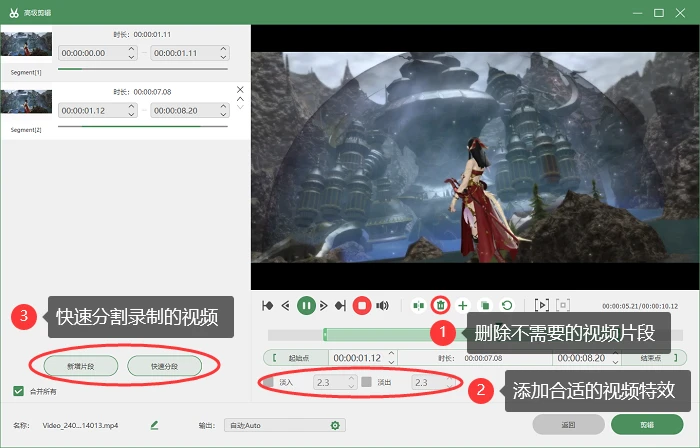
Task: Reset edits with the circular arrow icon
Action: point(507,306)
